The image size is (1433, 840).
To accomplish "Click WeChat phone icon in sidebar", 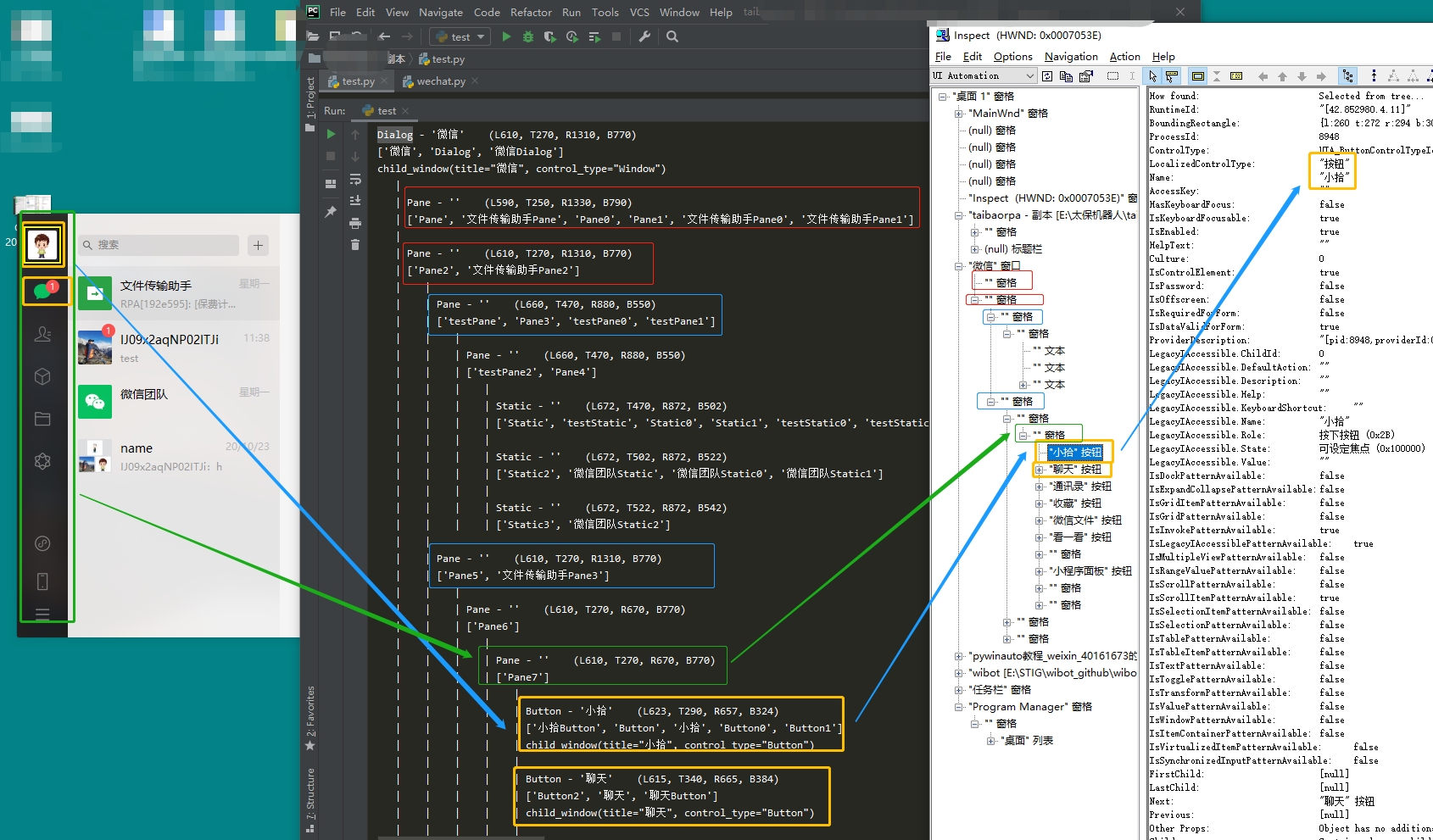I will (42, 581).
